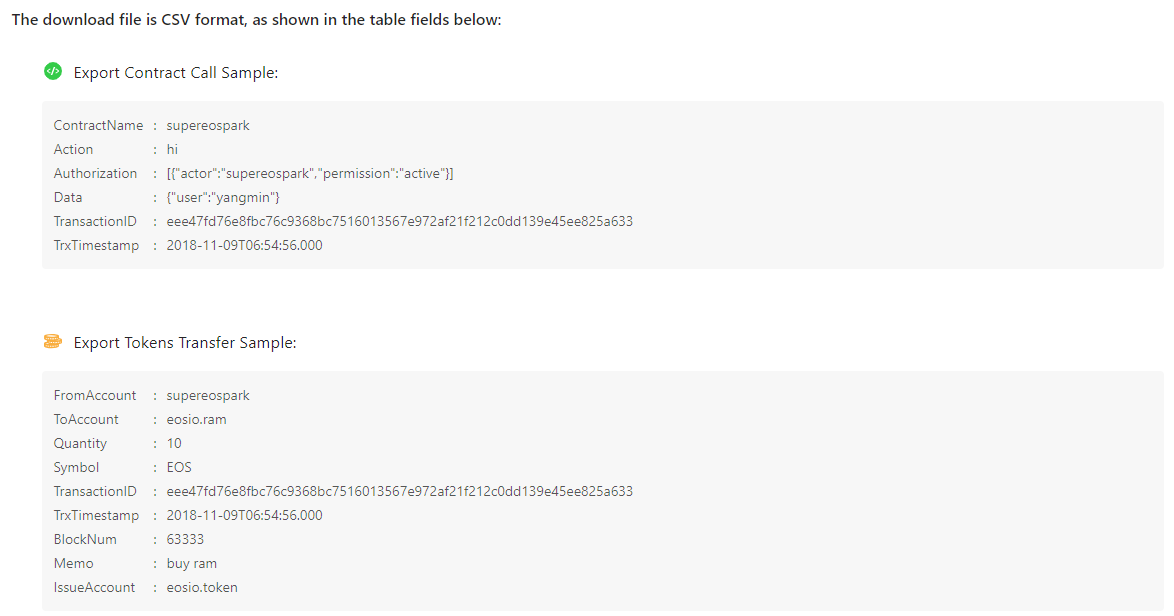The height and width of the screenshot is (616, 1174).
Task: Click the TransactionID hash in contract call sample
Action: tap(400, 222)
